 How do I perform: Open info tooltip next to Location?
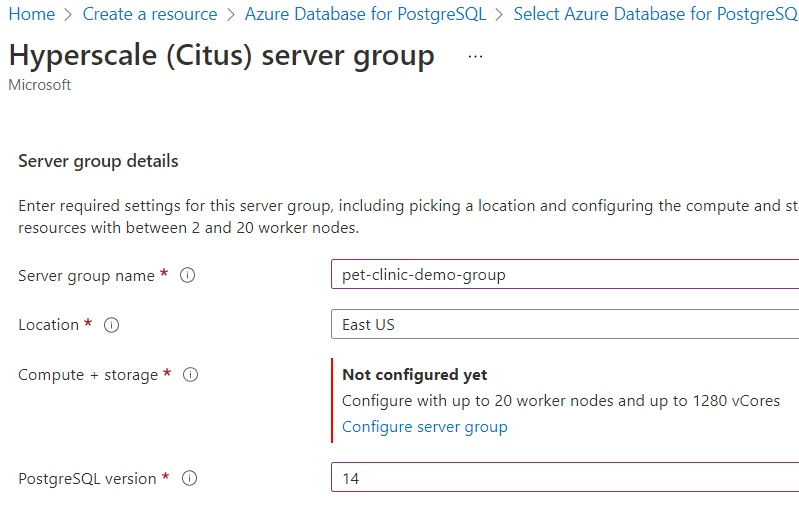tap(112, 325)
